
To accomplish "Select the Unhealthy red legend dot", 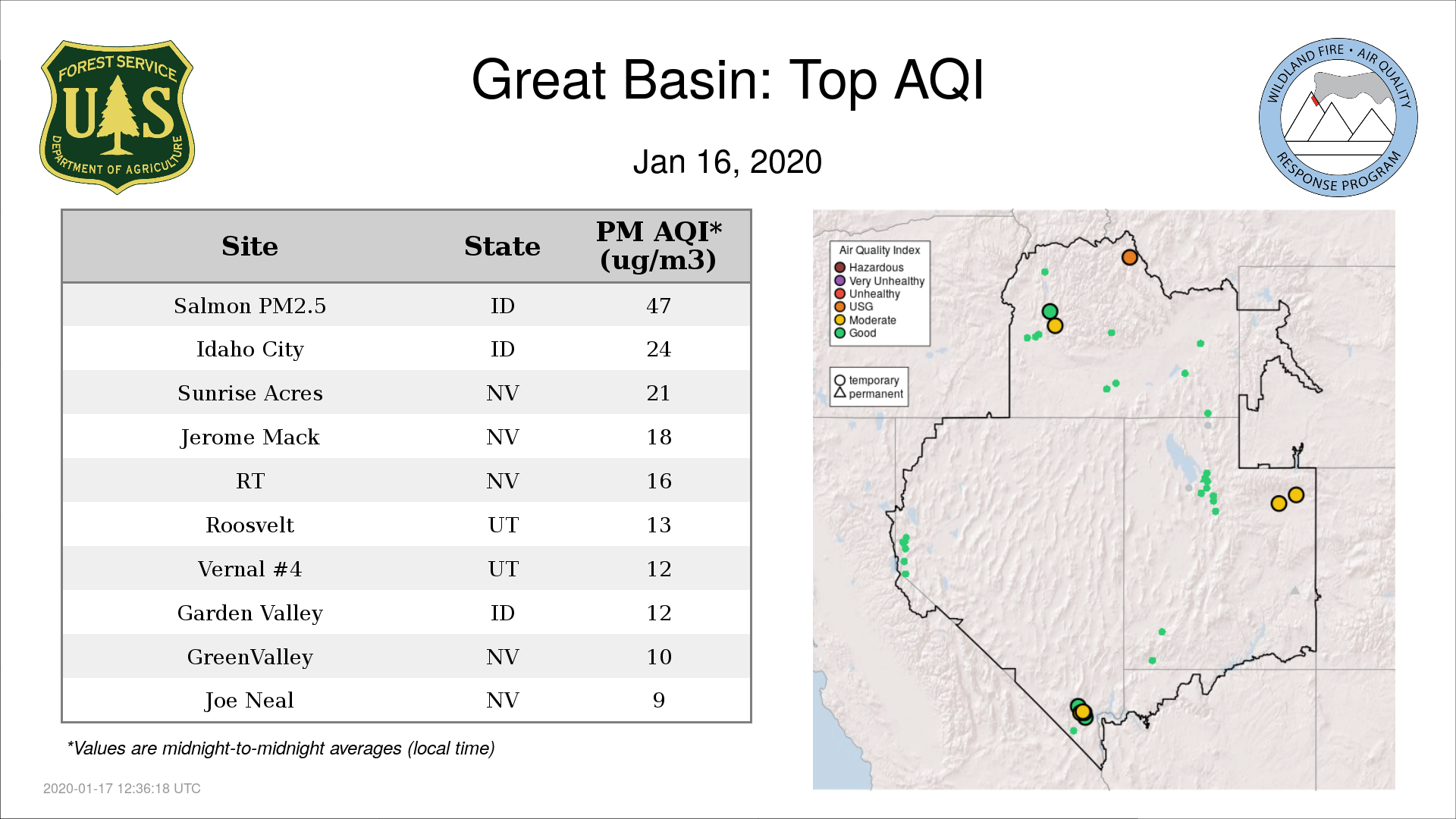I will [839, 293].
